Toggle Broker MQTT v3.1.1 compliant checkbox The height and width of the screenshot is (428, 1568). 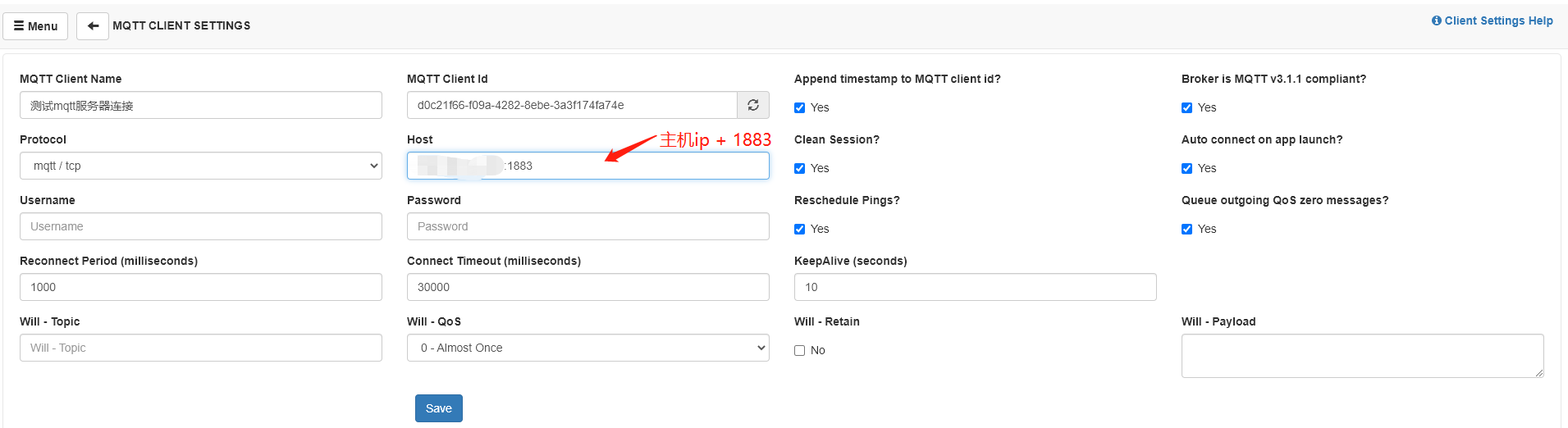point(1187,107)
